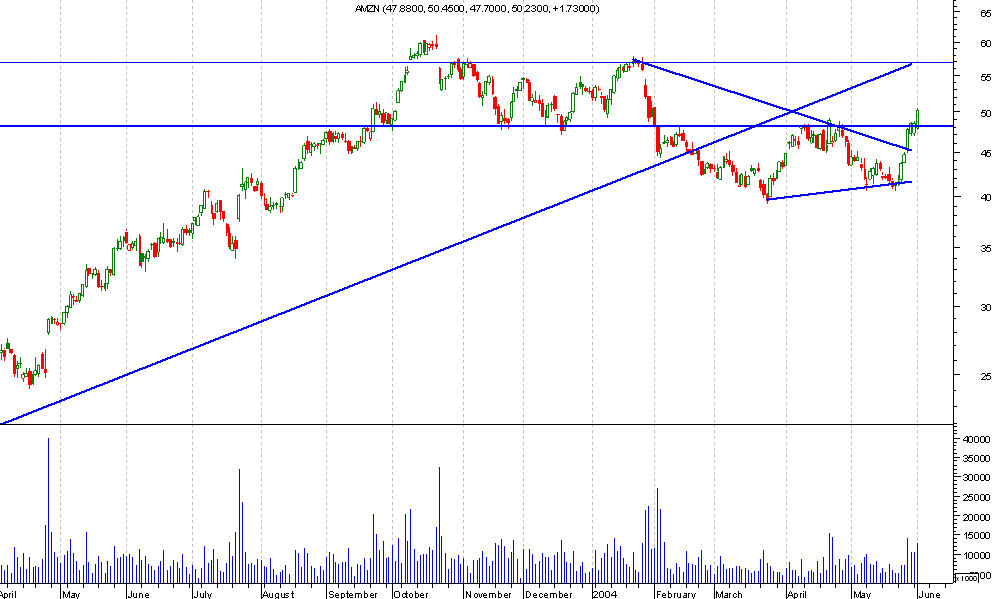The image size is (994, 599).
Task: Click the September date axis label
Action: click(352, 595)
